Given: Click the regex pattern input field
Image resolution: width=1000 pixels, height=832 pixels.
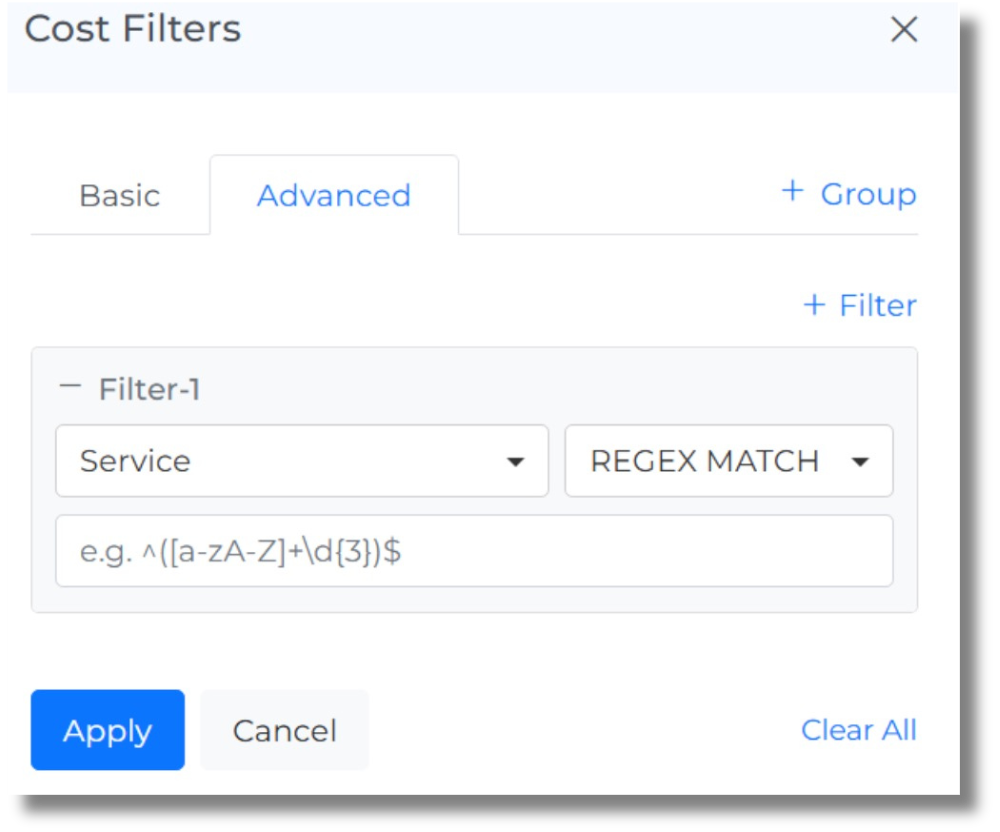Looking at the screenshot, I should 475,551.
